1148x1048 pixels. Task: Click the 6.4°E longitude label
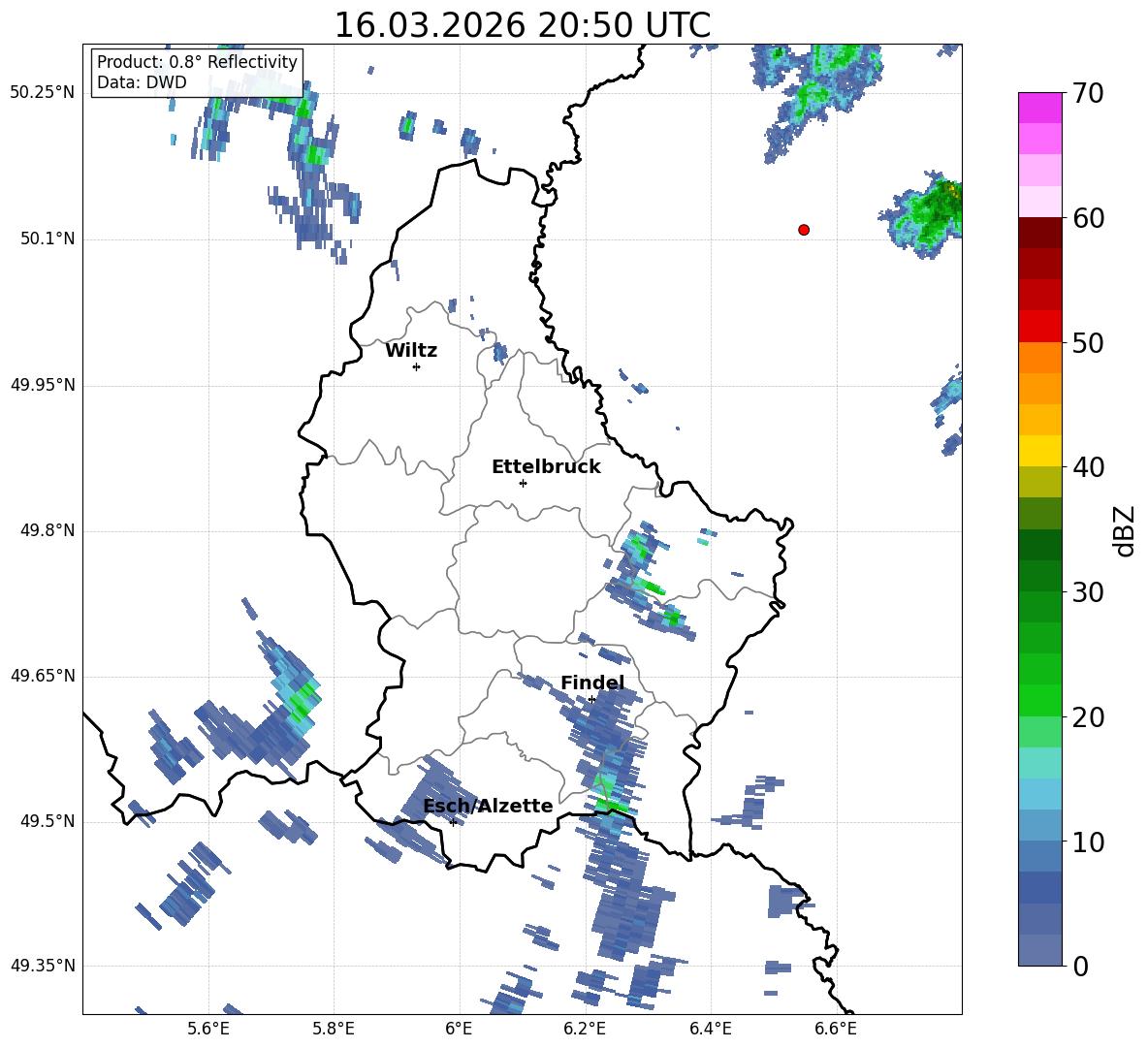point(710,1029)
